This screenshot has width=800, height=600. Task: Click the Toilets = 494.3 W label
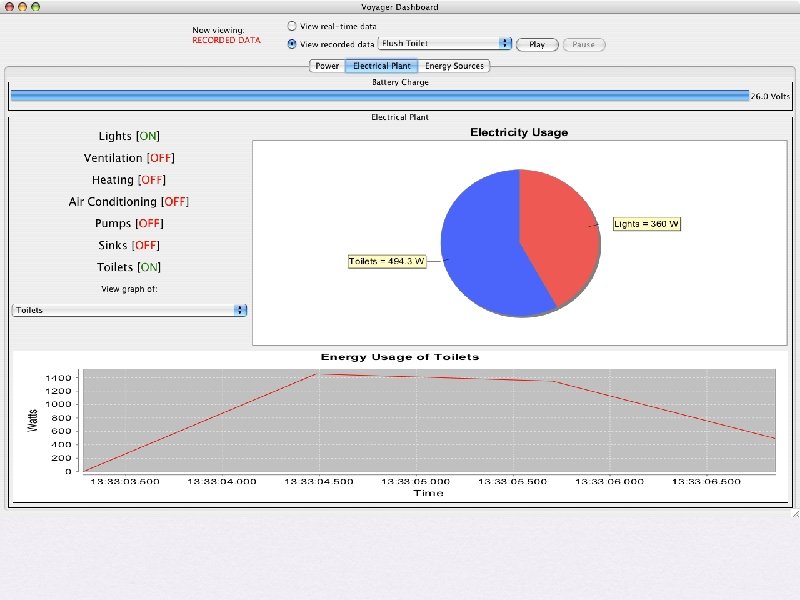pyautogui.click(x=387, y=261)
